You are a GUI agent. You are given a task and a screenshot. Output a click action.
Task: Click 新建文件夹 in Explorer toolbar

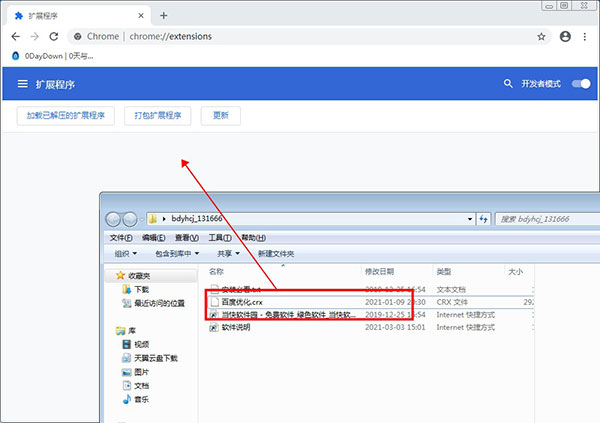pyautogui.click(x=276, y=254)
